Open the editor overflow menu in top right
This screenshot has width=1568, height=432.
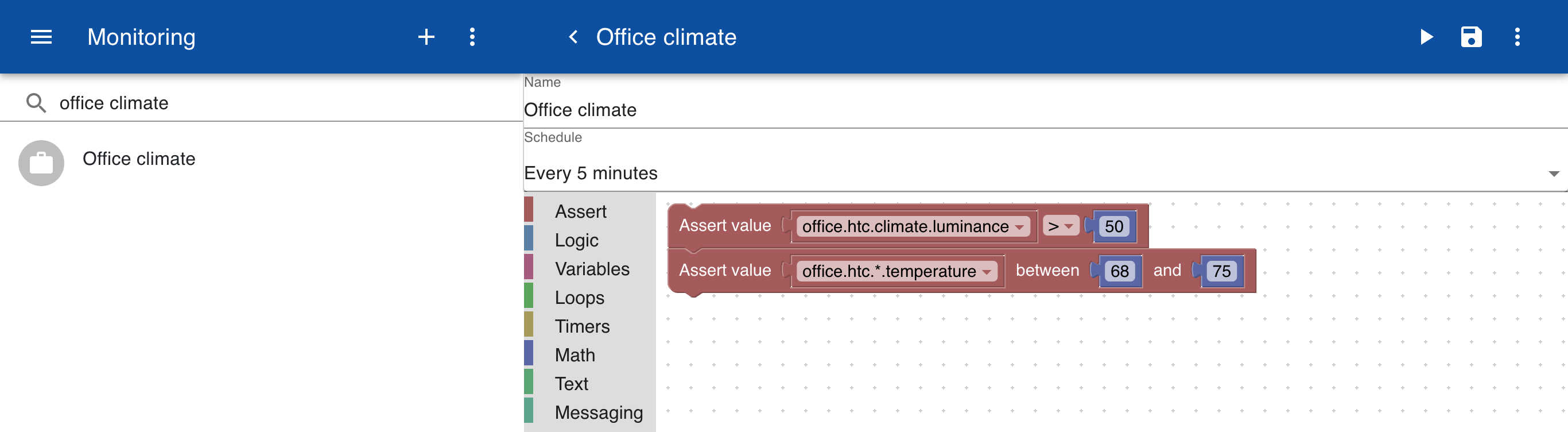(1517, 37)
